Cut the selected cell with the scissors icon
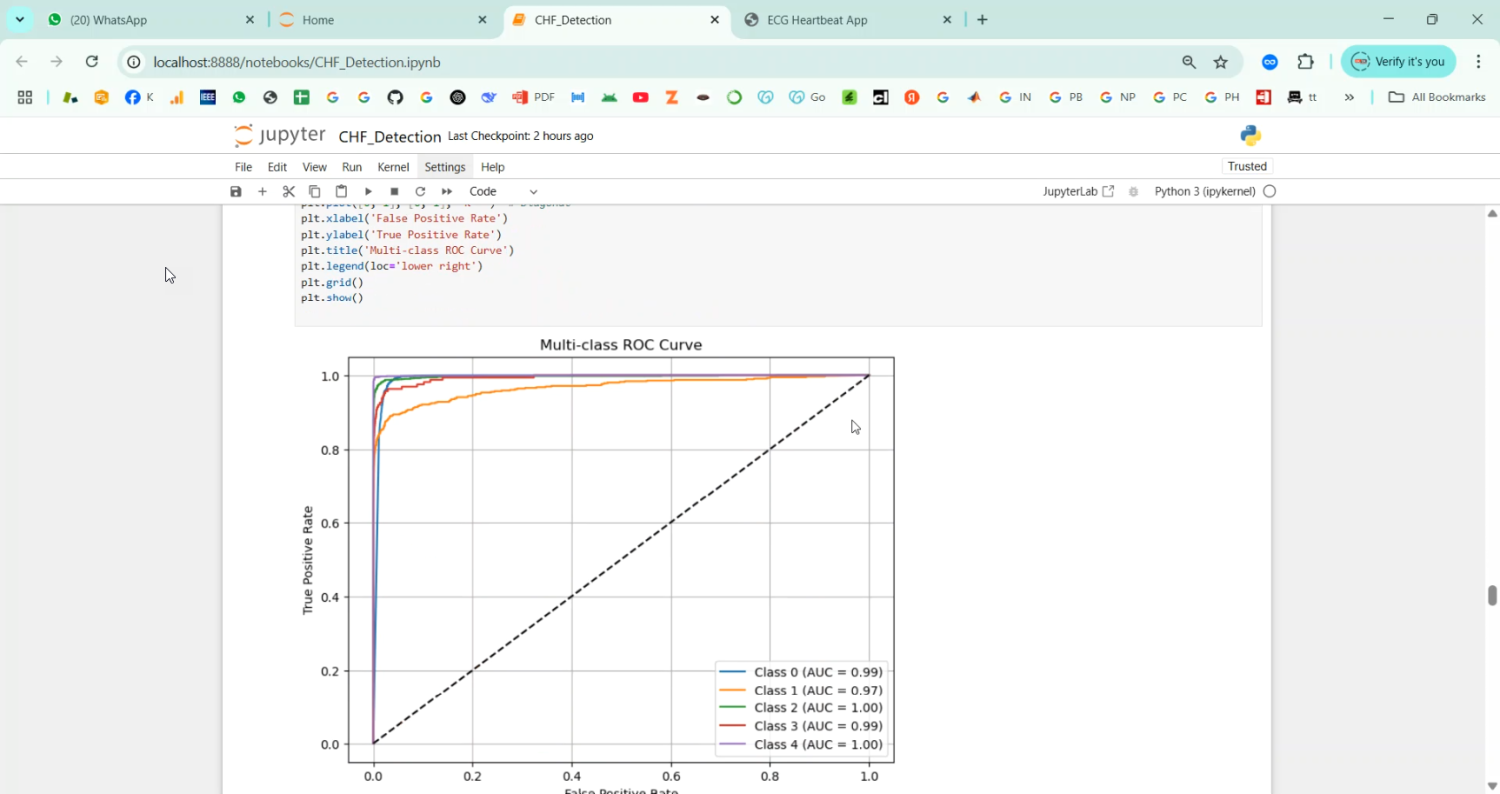This screenshot has width=1500, height=794. click(288, 191)
